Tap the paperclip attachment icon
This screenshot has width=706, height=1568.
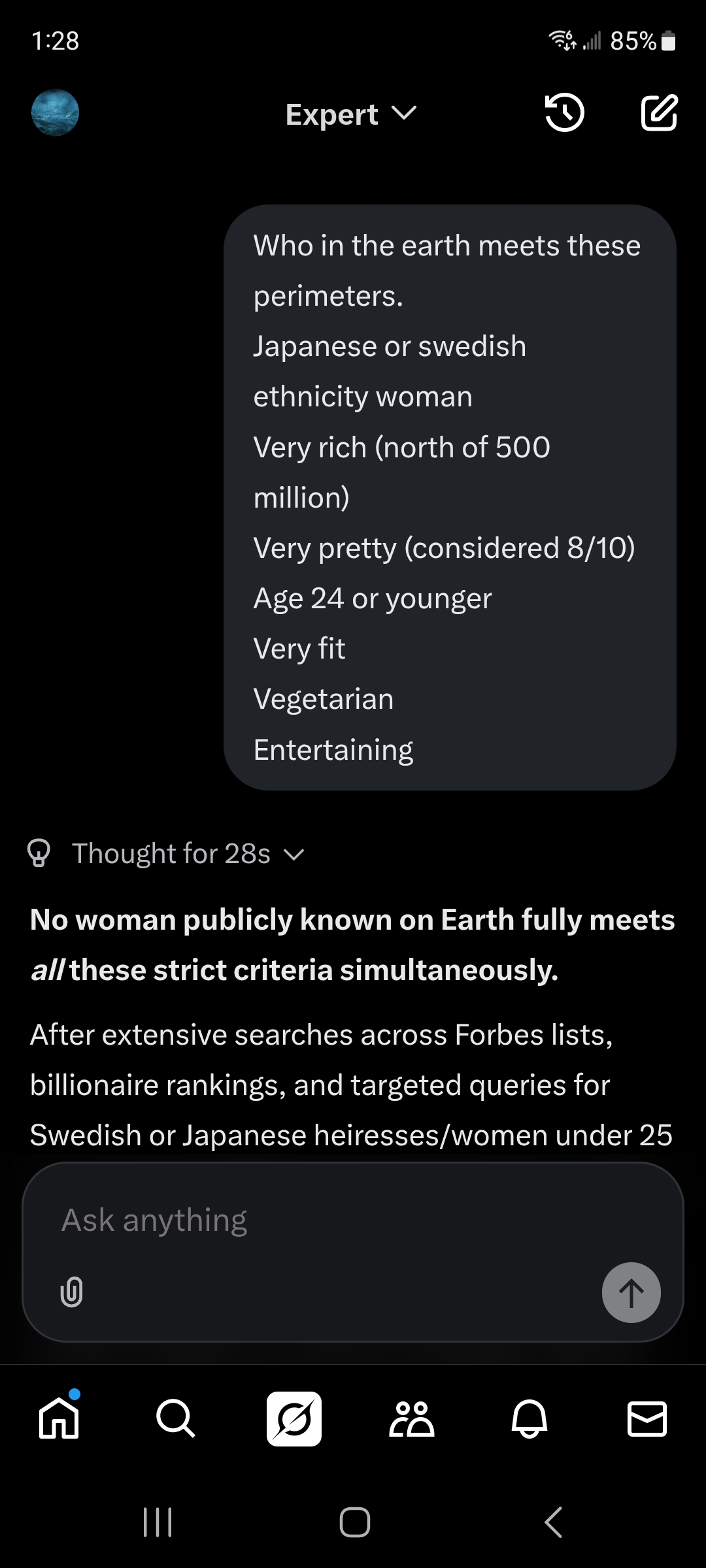(71, 1292)
